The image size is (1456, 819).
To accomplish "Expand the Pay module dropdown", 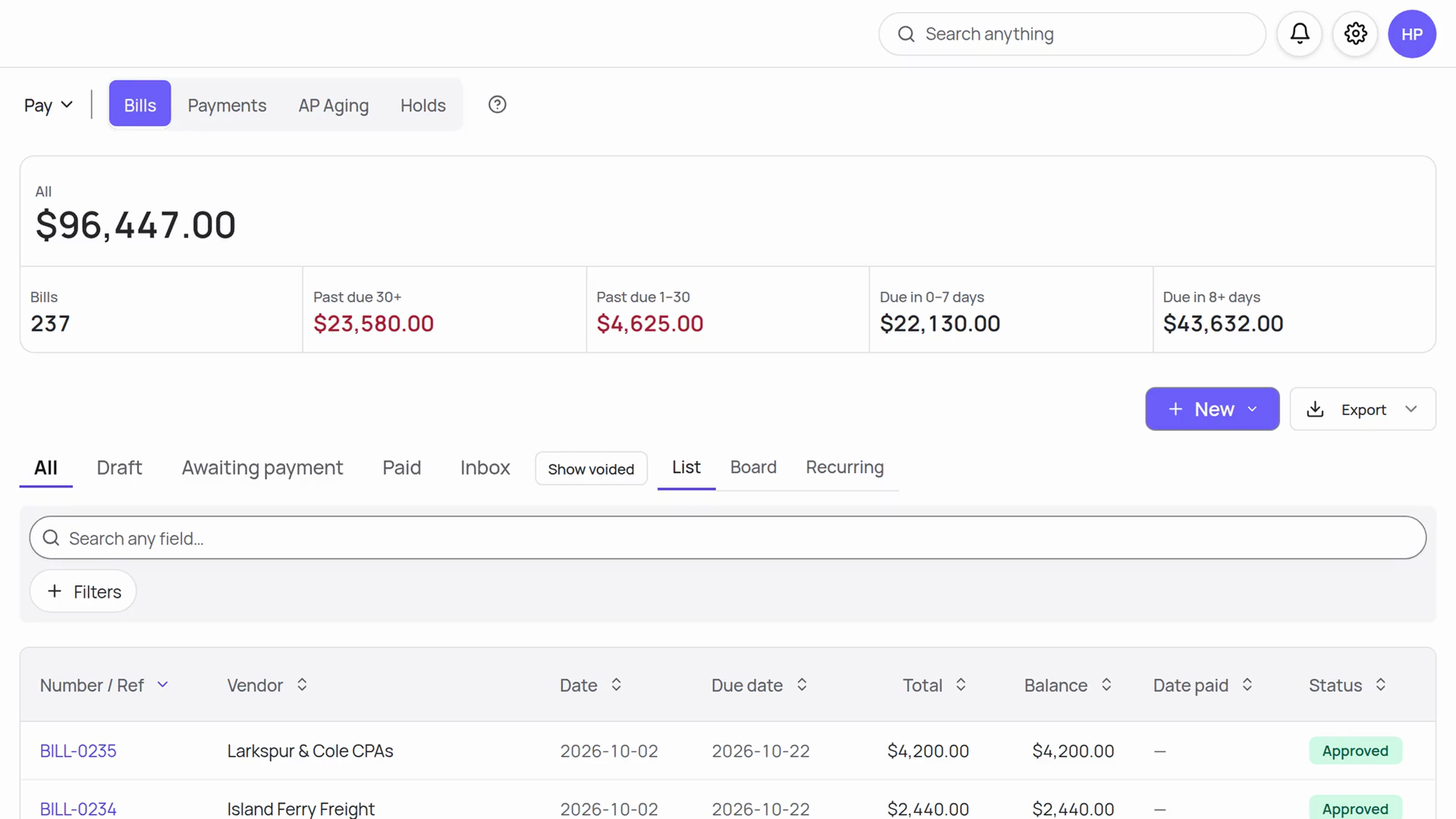I will point(48,105).
